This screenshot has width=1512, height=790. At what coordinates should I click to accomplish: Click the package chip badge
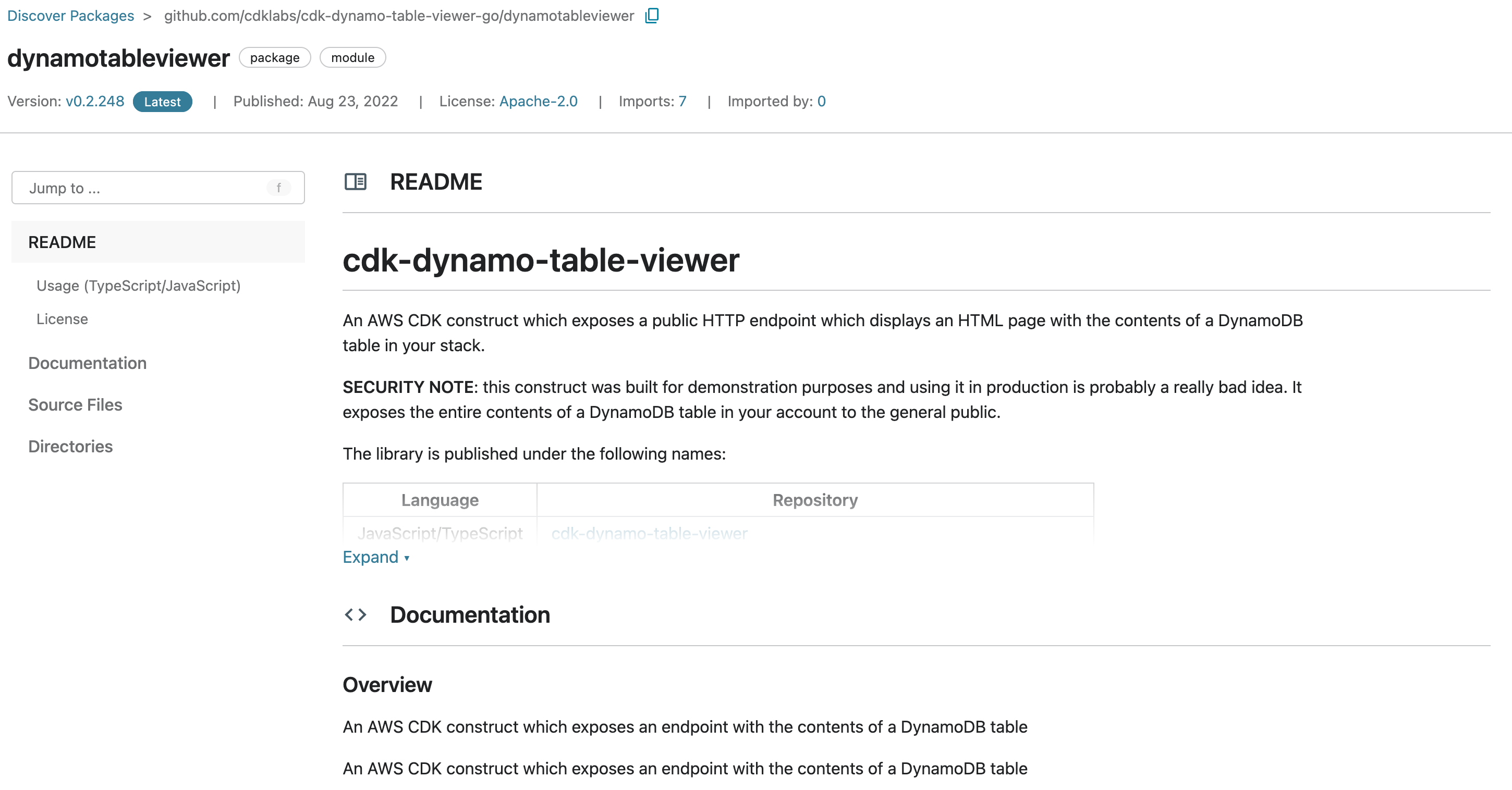tap(275, 57)
